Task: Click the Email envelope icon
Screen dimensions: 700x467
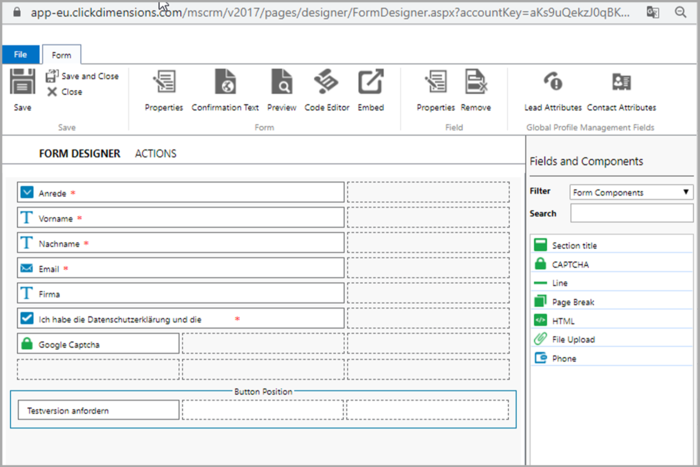Action: coord(27,268)
